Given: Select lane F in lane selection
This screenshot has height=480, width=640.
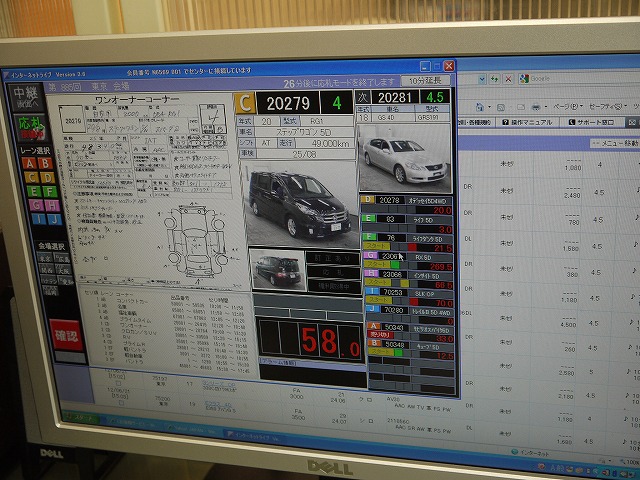Looking at the screenshot, I should point(50,191).
